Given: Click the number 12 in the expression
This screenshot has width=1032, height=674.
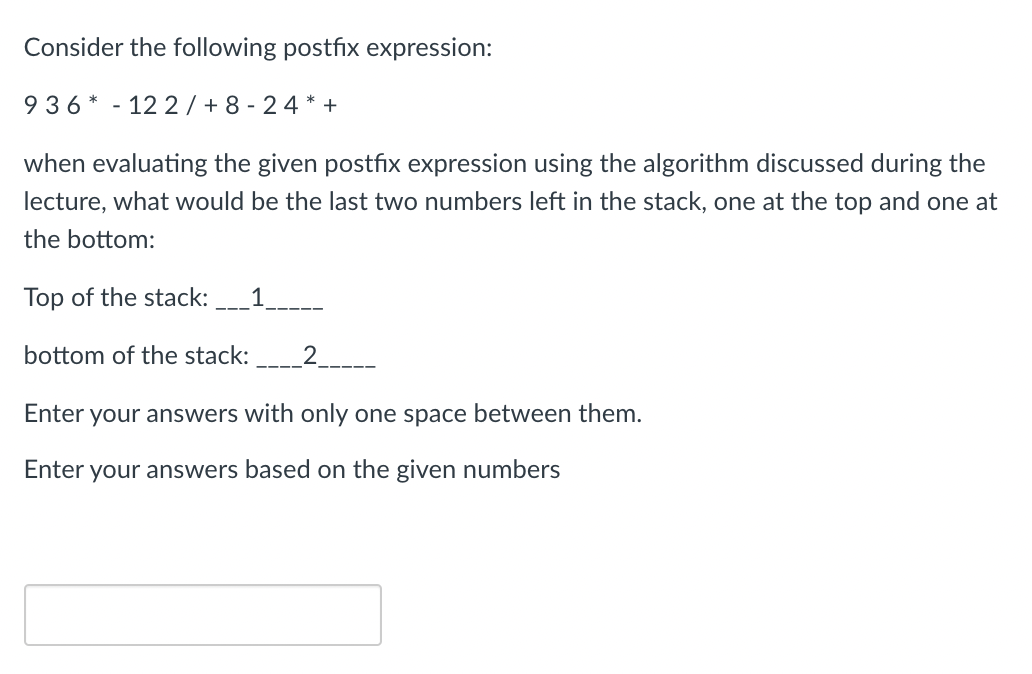Looking at the screenshot, I should coord(140,105).
